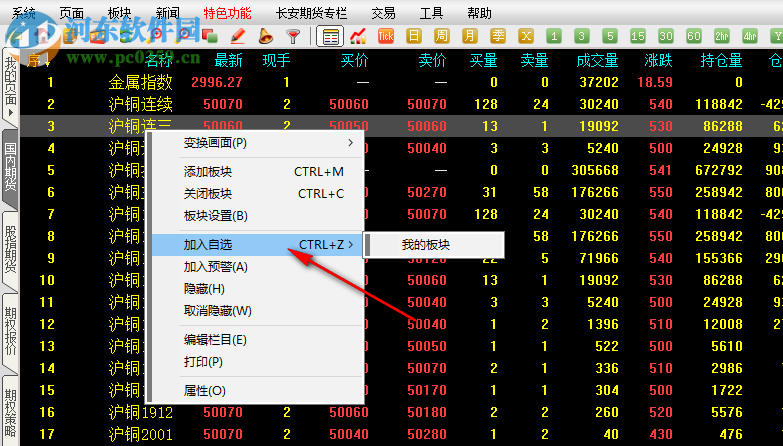This screenshot has width=783, height=446.
Task: Expand the 变换画面(P) submenu
Action: click(x=257, y=143)
